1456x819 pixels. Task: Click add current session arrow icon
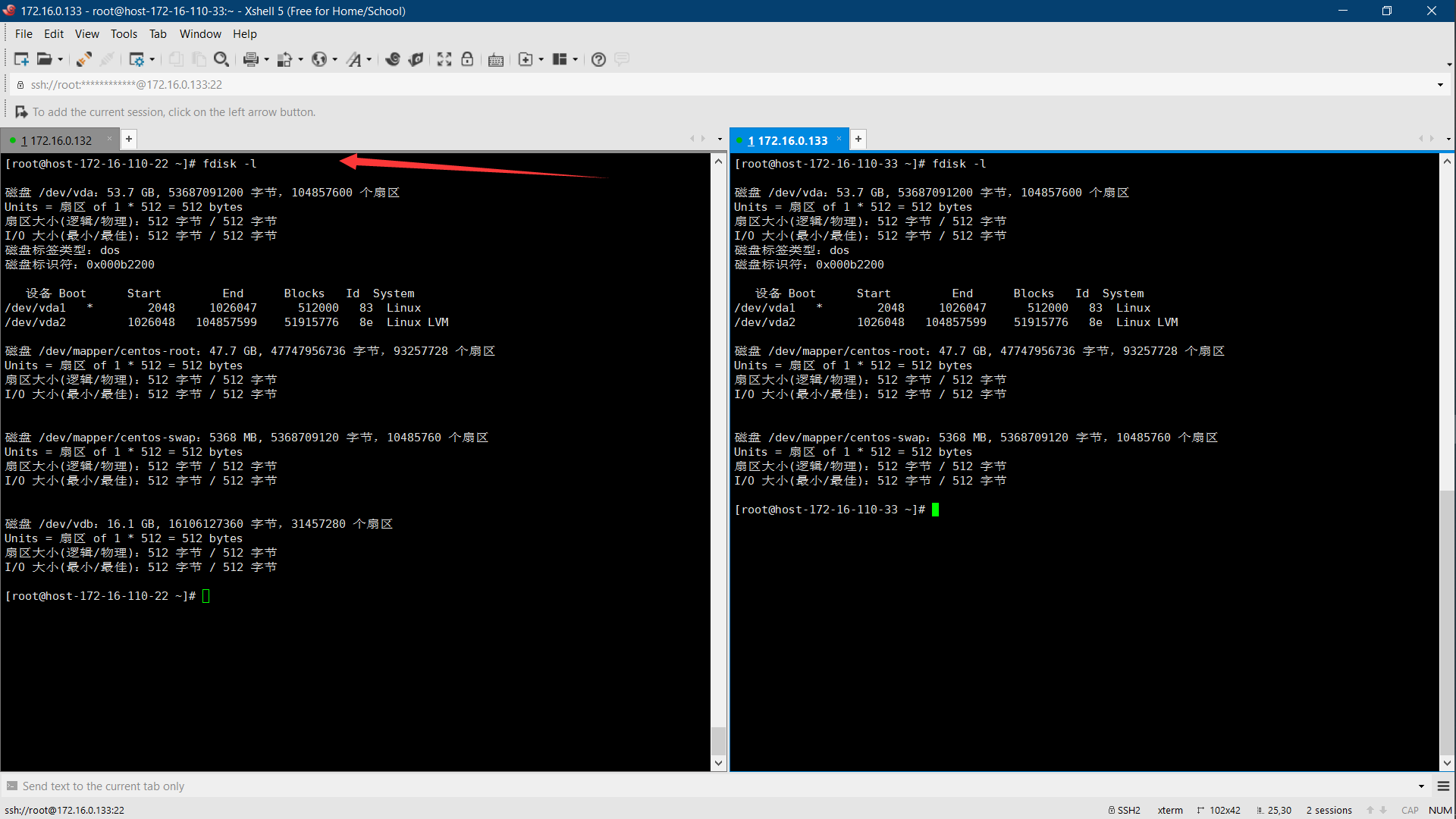(21, 112)
